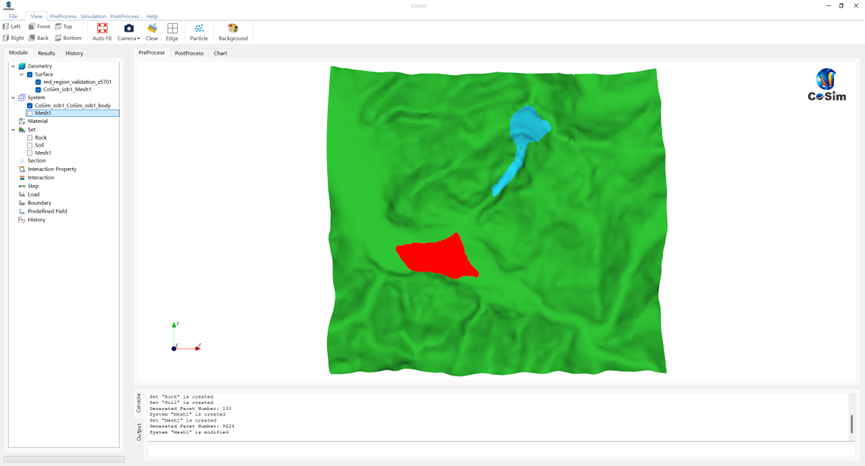Image resolution: width=865 pixels, height=466 pixels.
Task: Select the Output side tab
Action: [138, 432]
